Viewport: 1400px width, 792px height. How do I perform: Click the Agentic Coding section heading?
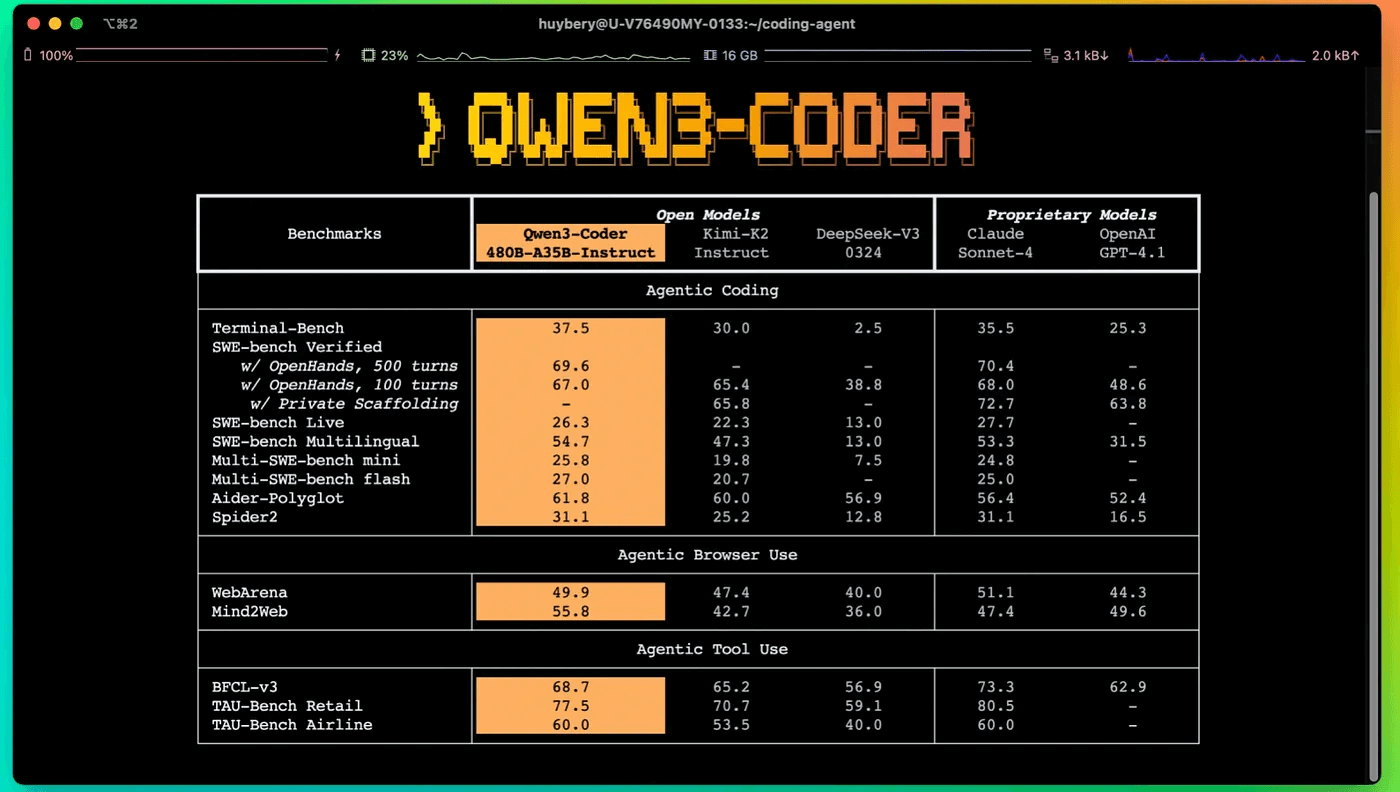point(711,291)
